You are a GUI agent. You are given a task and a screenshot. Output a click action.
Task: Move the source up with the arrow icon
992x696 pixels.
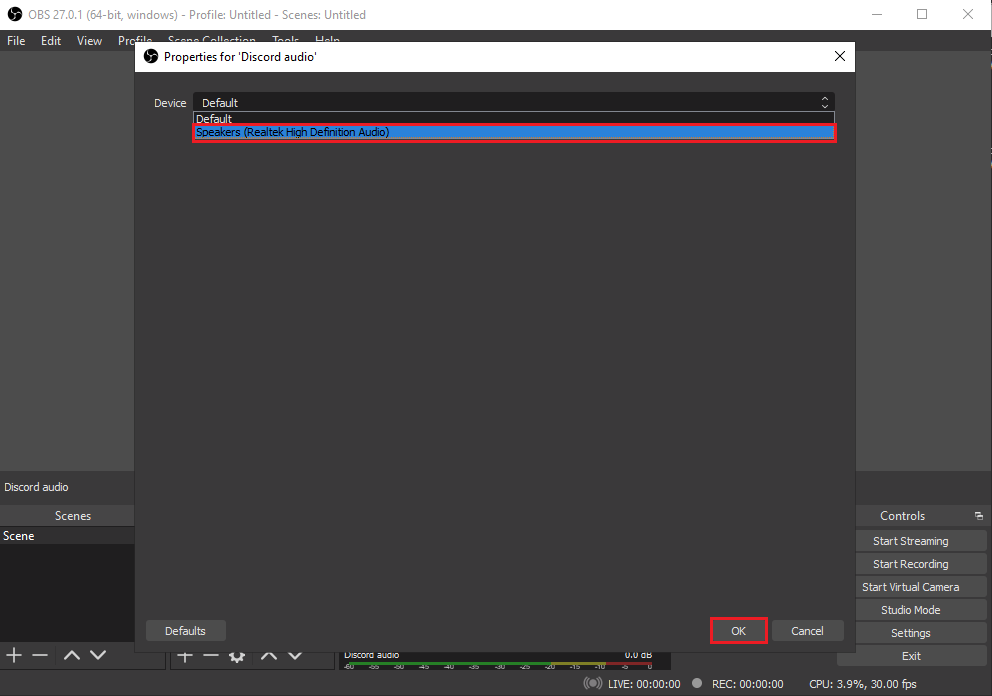[x=269, y=656]
